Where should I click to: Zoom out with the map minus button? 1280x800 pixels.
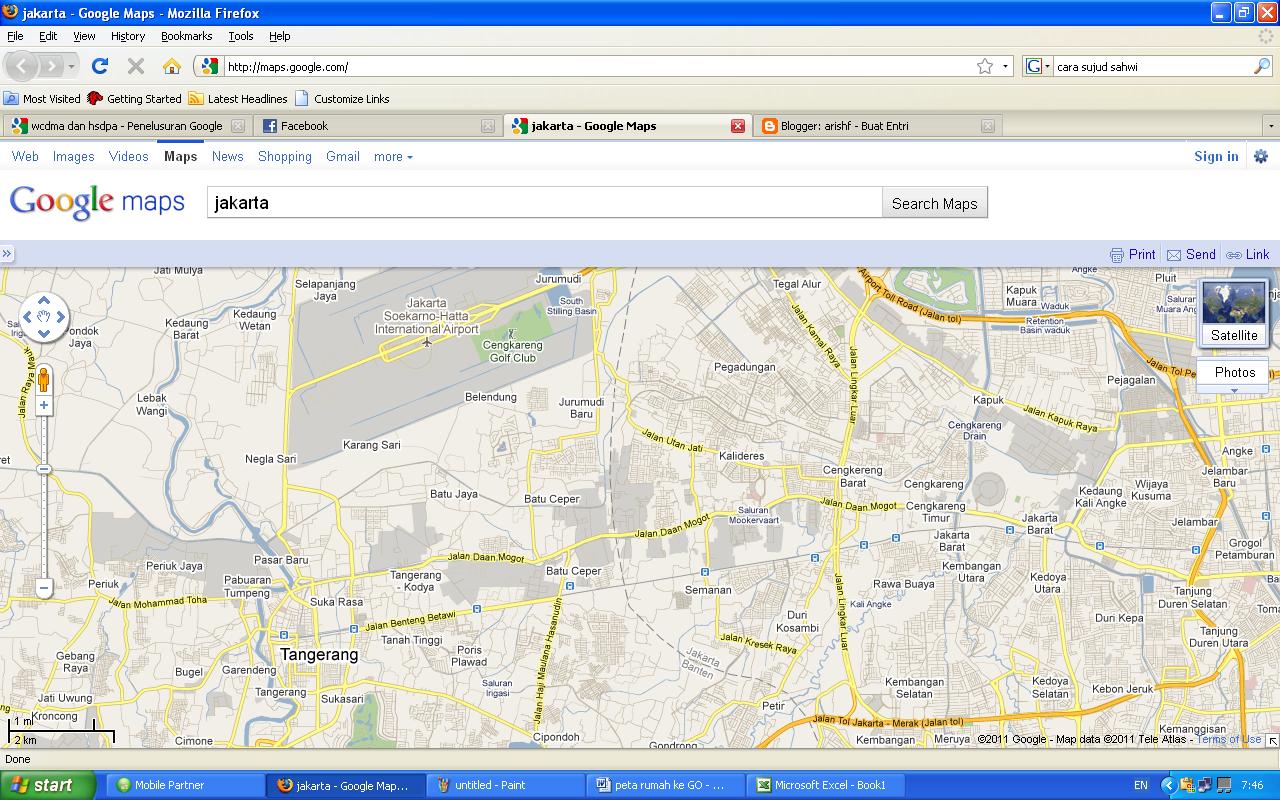[44, 588]
